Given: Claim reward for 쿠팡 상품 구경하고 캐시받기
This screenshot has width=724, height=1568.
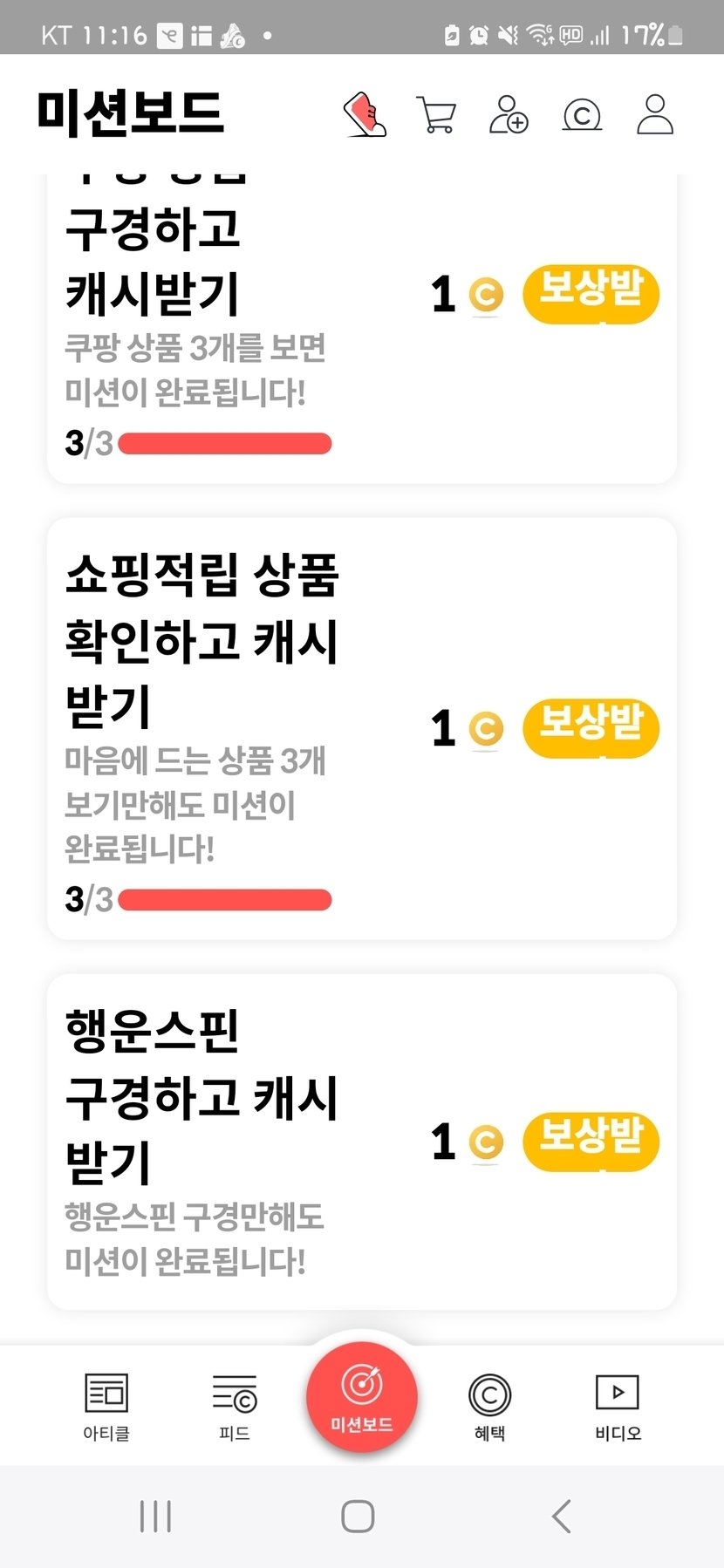Looking at the screenshot, I should (591, 294).
